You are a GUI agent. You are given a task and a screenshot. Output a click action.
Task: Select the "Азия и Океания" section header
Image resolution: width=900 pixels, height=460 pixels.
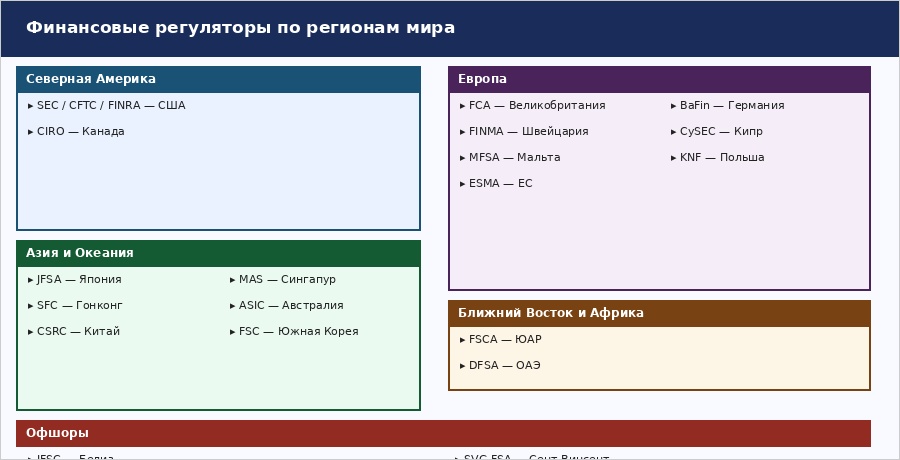click(x=219, y=253)
